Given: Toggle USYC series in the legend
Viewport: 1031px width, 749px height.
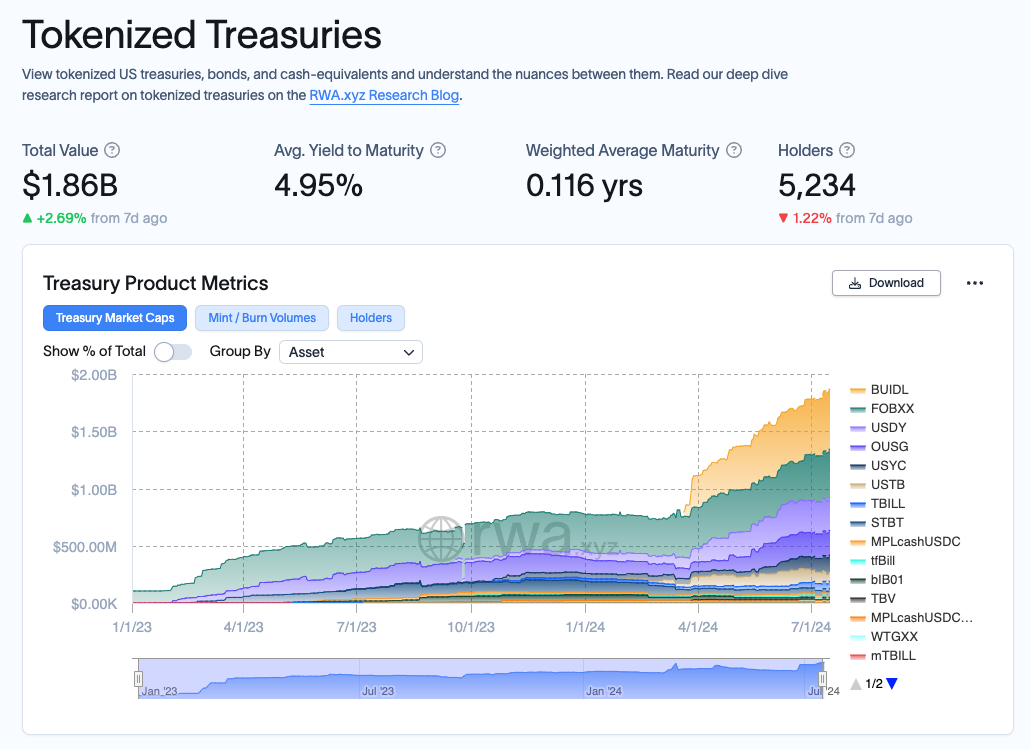Looking at the screenshot, I should [878, 466].
